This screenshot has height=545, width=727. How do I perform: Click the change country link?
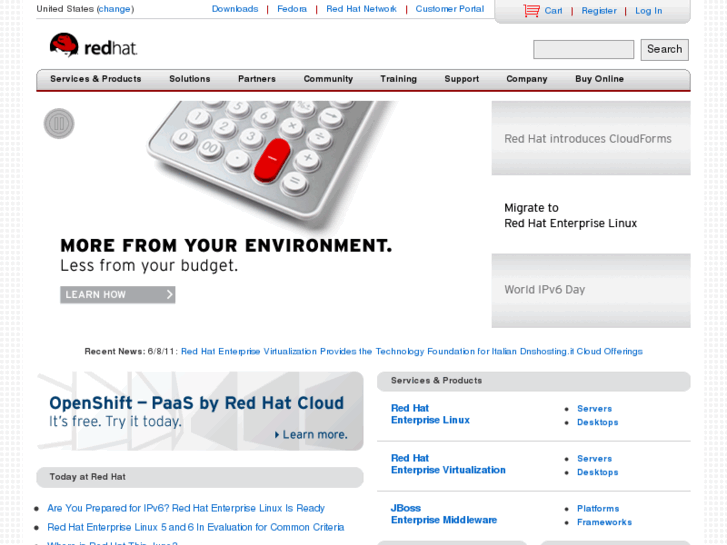pos(115,9)
